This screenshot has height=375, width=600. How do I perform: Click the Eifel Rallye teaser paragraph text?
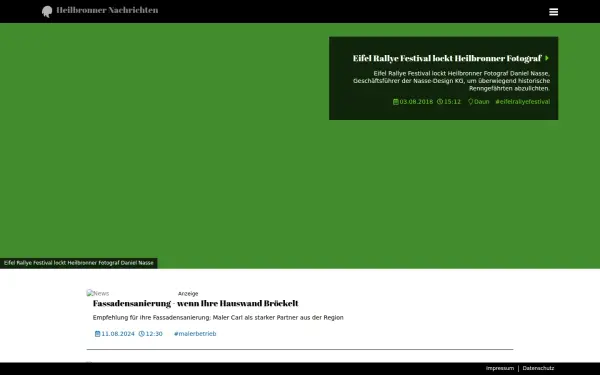click(452, 81)
